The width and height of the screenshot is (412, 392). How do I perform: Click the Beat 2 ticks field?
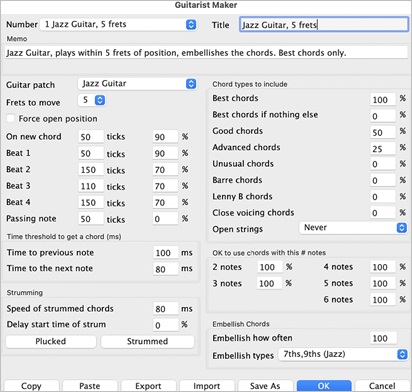(91, 170)
